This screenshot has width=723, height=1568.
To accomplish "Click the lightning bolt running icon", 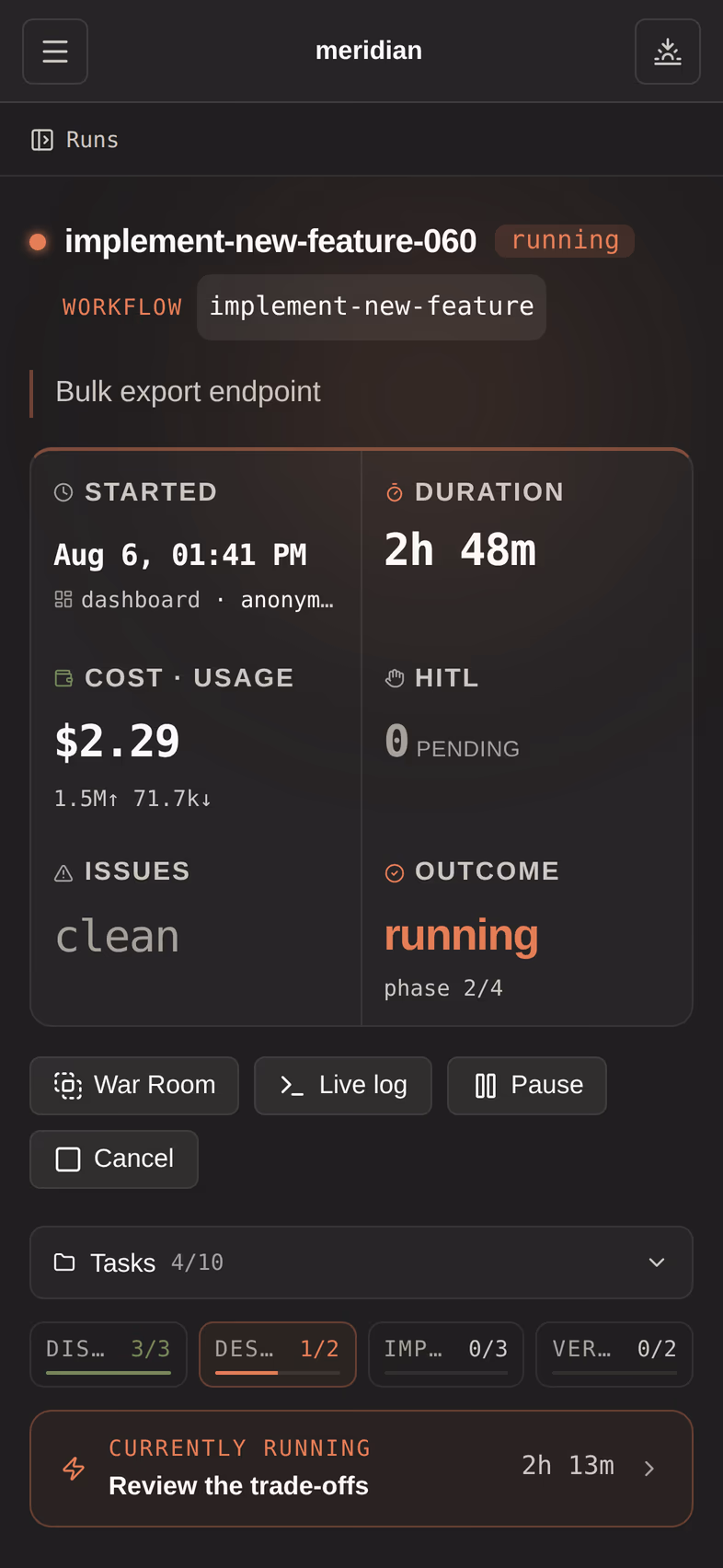I will (x=74, y=1469).
